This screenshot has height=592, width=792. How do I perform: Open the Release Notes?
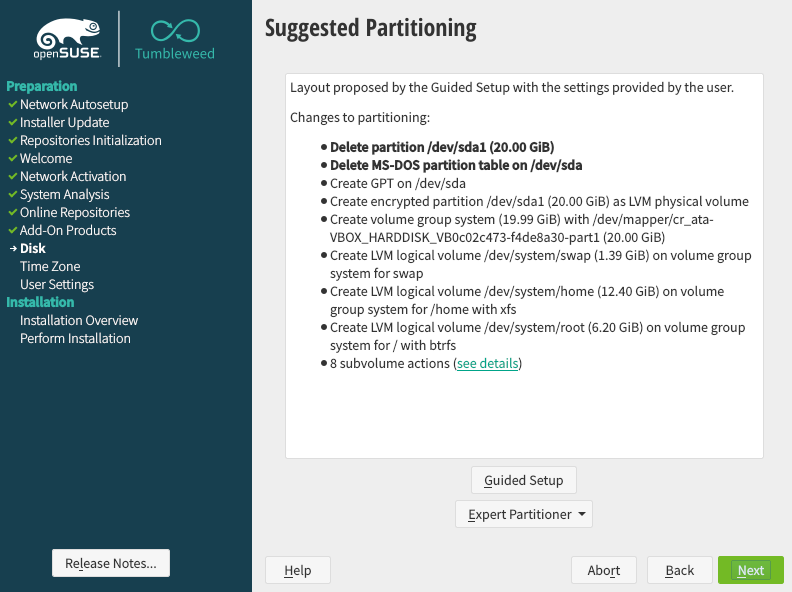tap(111, 563)
